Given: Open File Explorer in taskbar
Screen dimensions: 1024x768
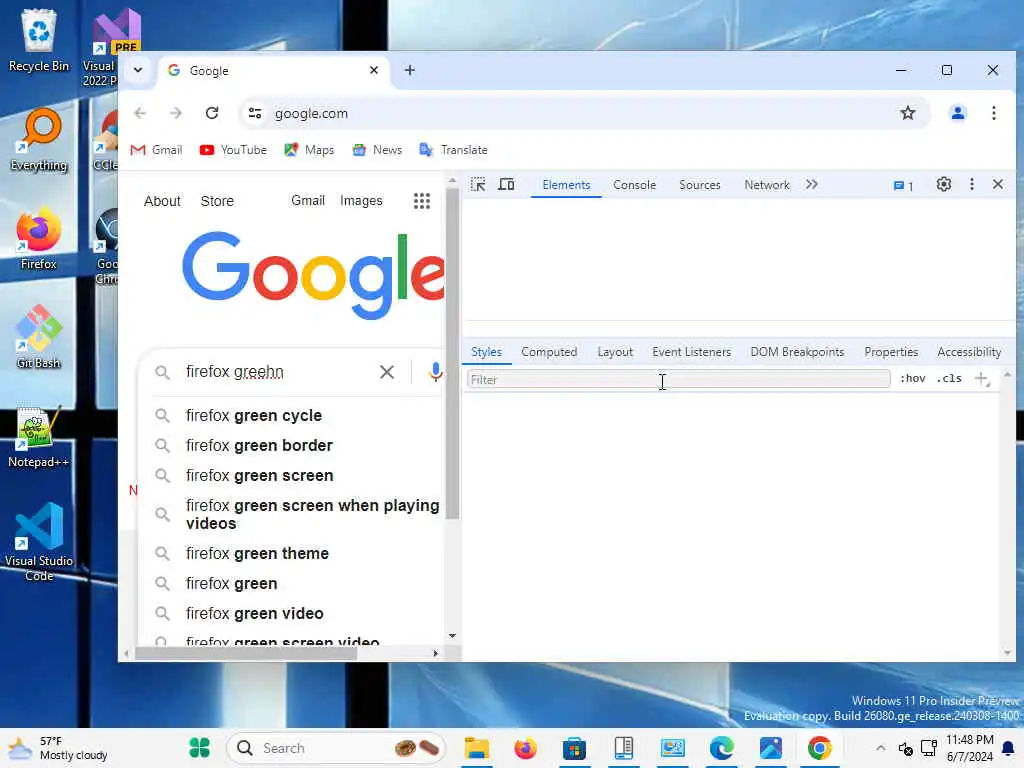Looking at the screenshot, I should tap(477, 748).
